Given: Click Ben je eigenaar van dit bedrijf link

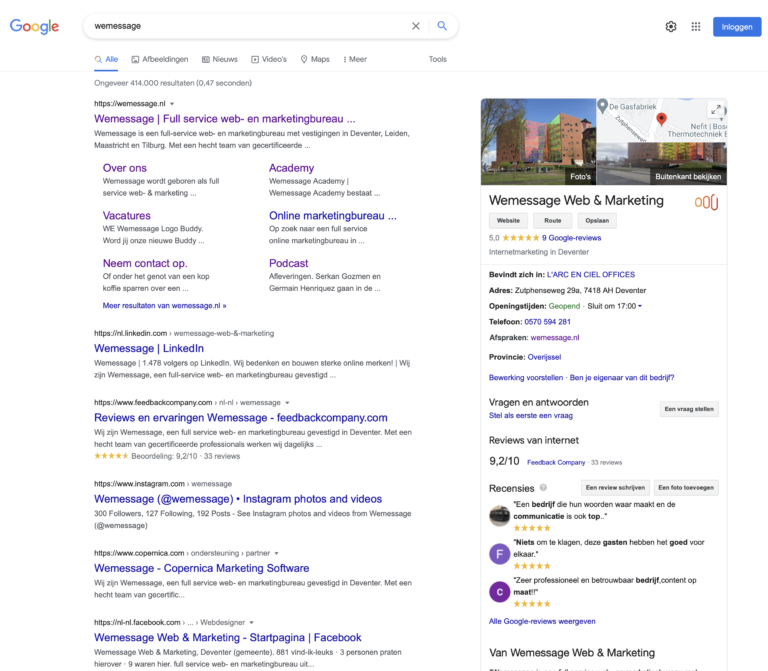Looking at the screenshot, I should (622, 378).
